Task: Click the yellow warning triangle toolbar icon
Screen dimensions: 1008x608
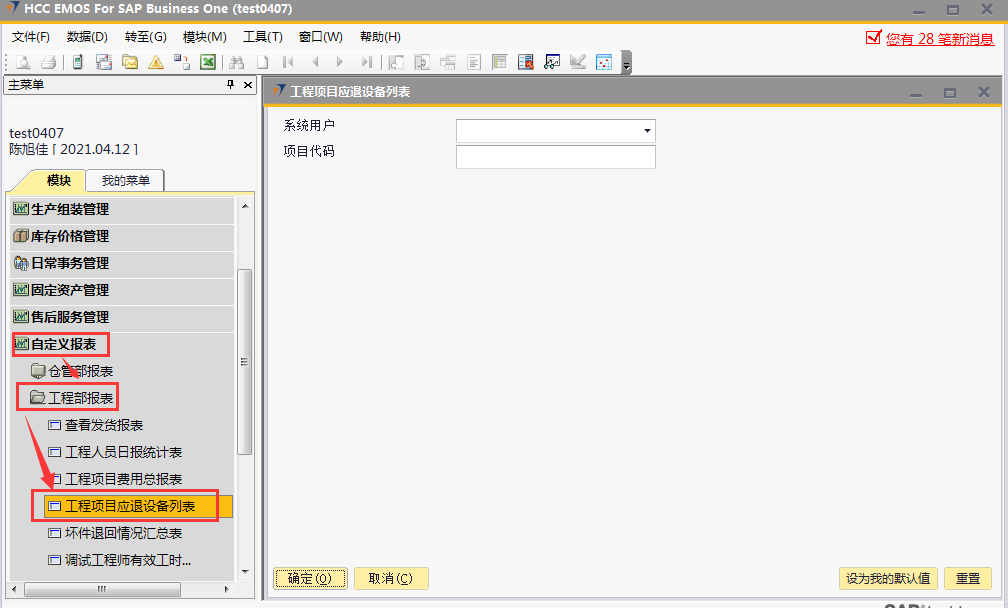Action: [x=156, y=62]
